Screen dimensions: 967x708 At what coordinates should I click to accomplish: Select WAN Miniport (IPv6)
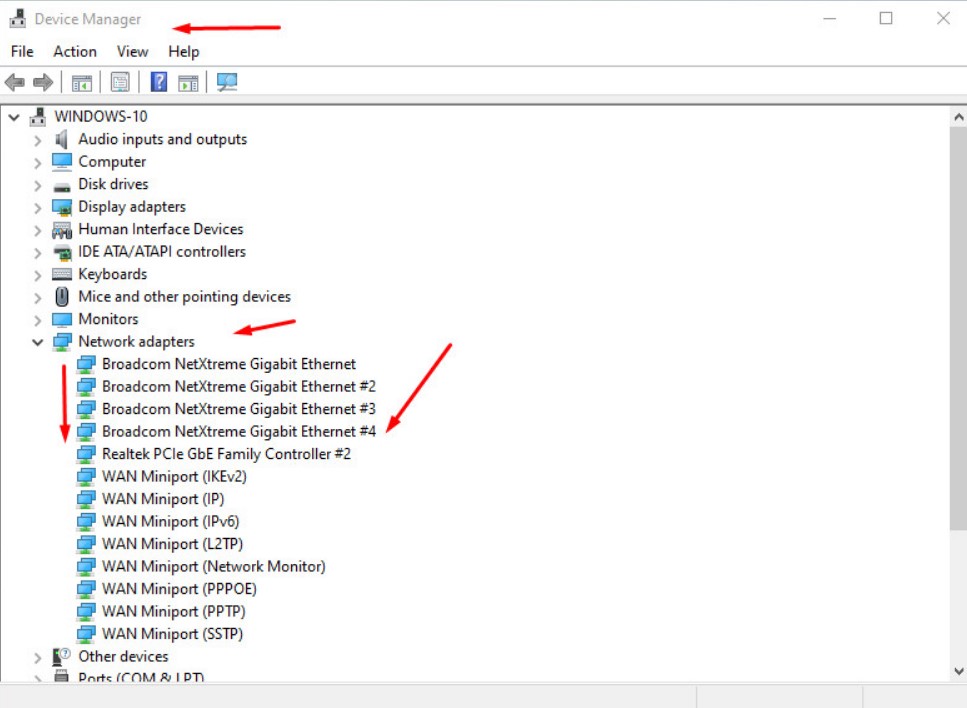(x=170, y=521)
